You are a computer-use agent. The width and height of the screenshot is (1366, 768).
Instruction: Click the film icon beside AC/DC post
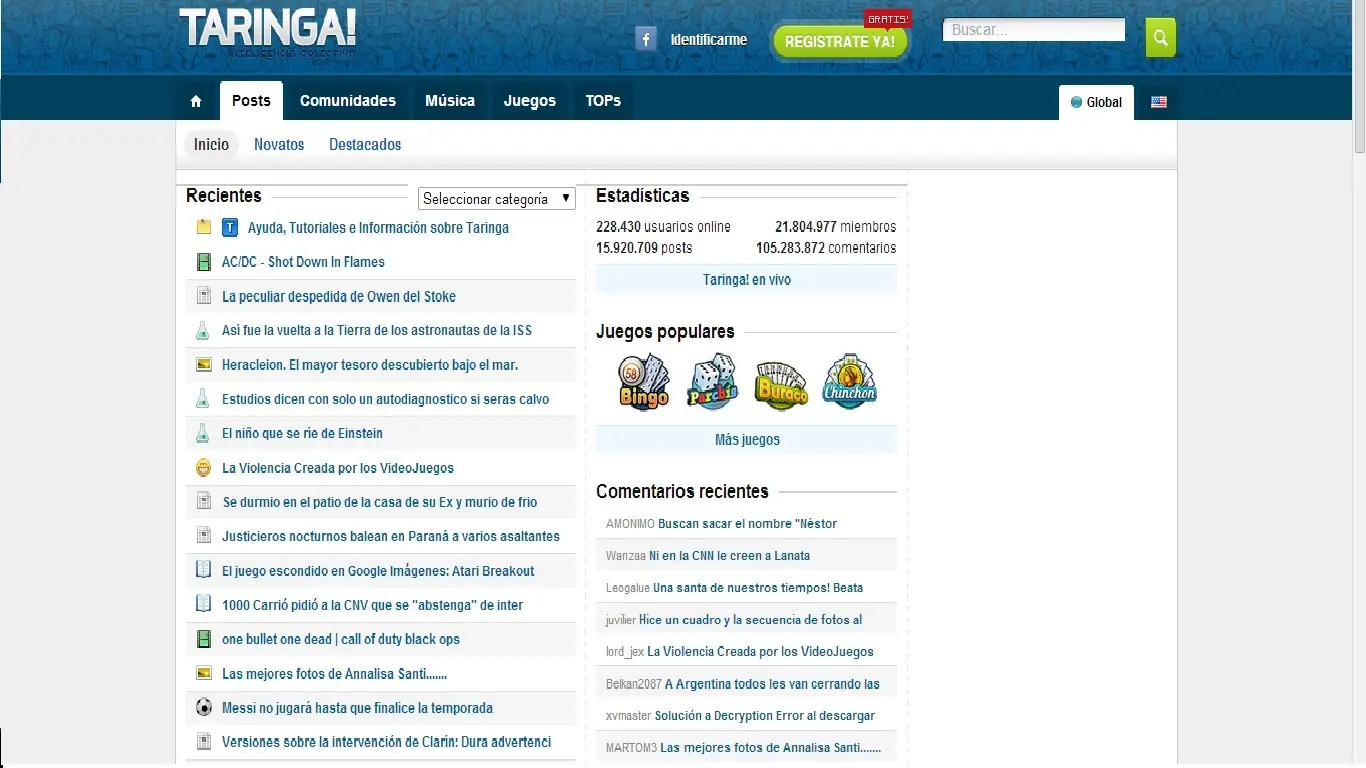pyautogui.click(x=204, y=262)
